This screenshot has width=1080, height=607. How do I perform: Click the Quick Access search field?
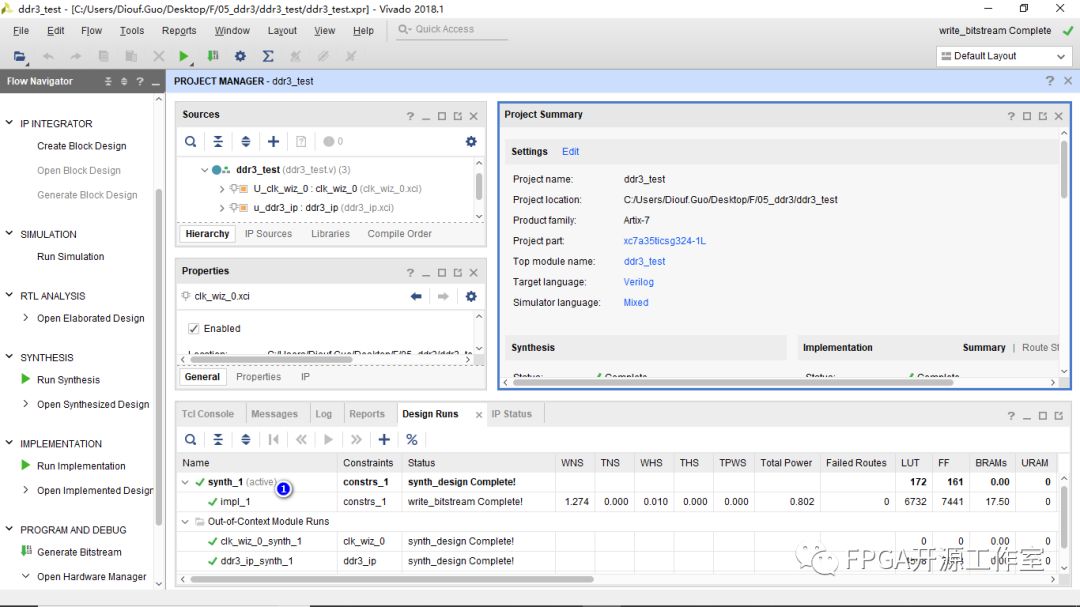450,30
